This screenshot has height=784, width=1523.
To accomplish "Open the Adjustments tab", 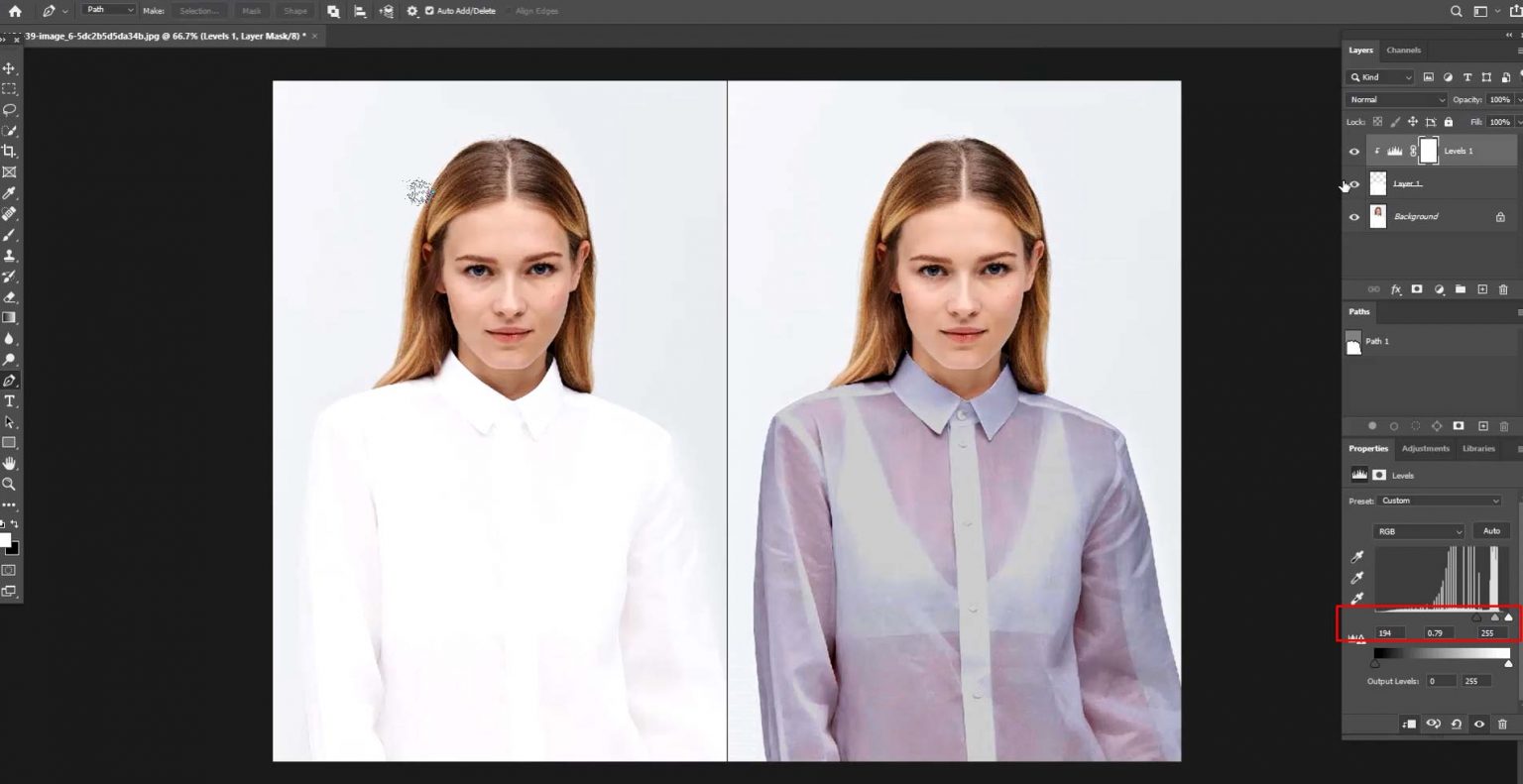I will pos(1426,448).
